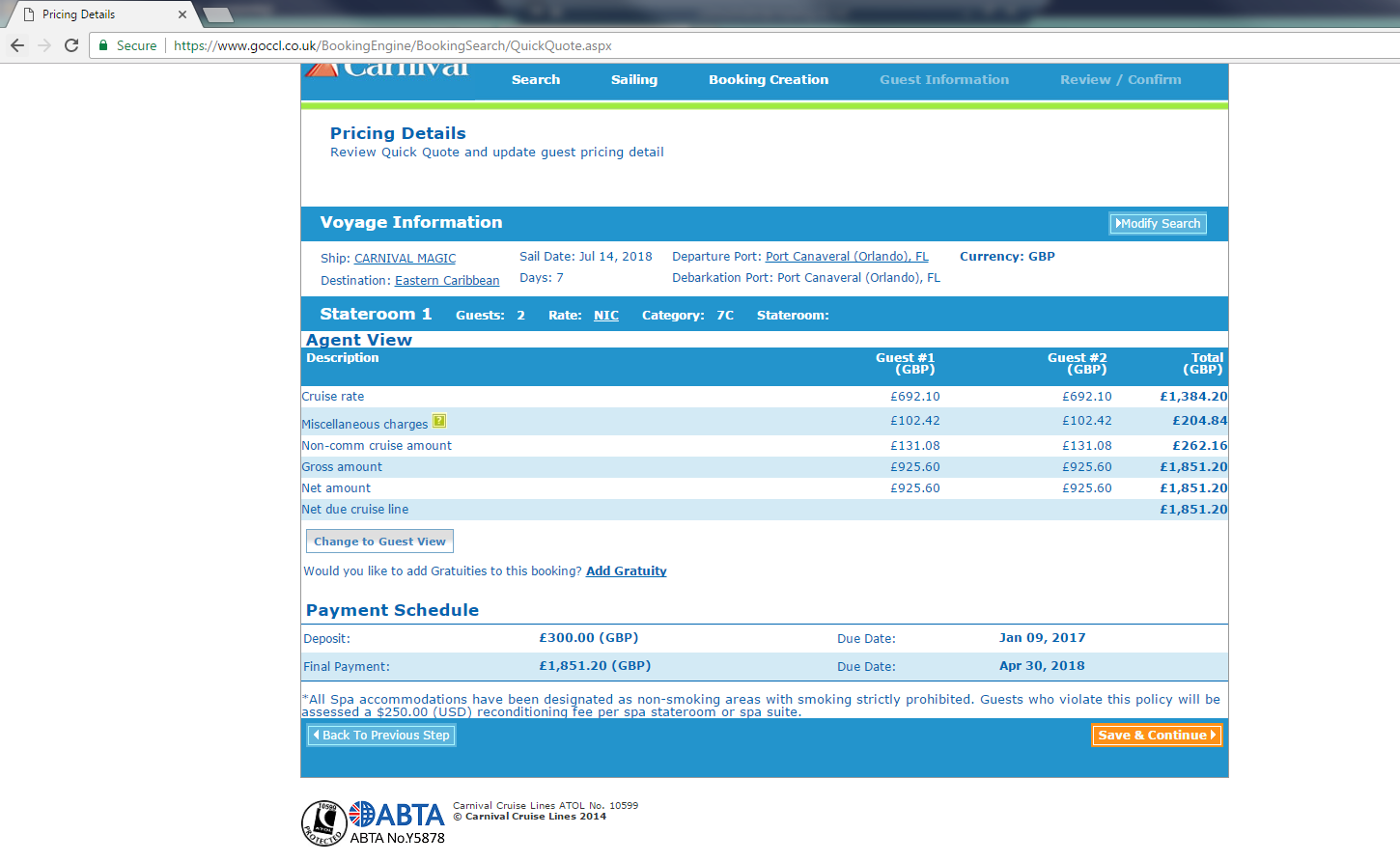Viewport: 1400px width, 862px height.
Task: Select the Guest Information step
Action: [944, 80]
